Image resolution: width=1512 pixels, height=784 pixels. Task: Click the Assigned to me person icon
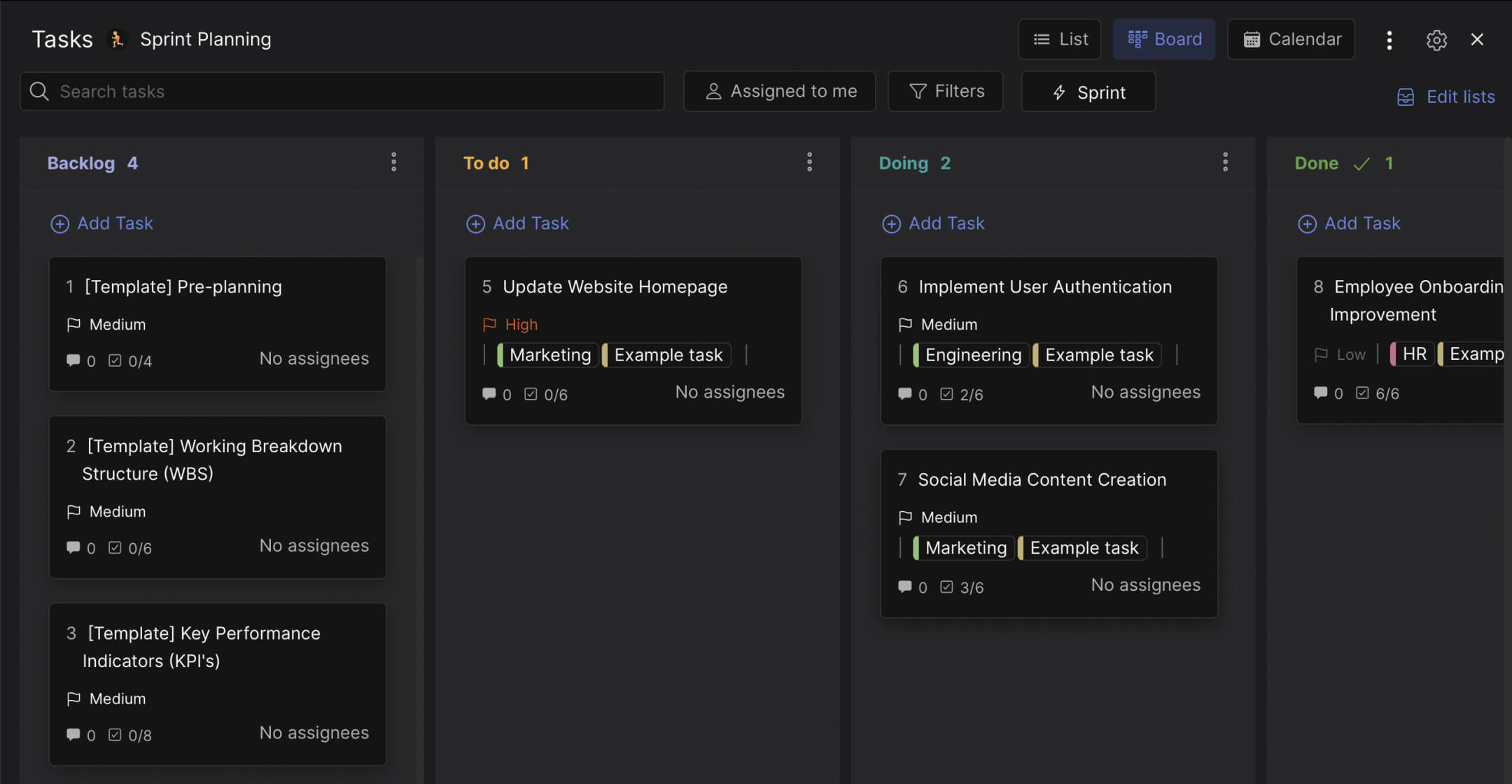point(713,91)
